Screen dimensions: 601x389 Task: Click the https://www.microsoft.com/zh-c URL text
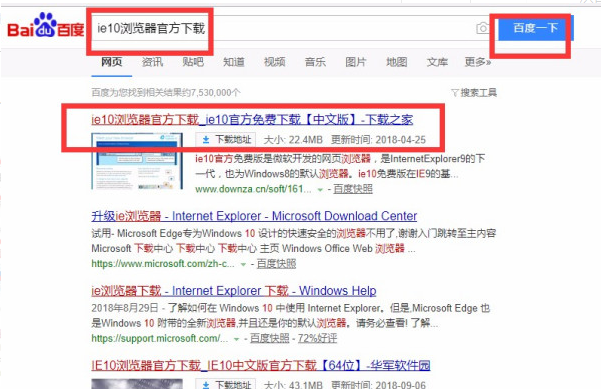click(x=163, y=264)
